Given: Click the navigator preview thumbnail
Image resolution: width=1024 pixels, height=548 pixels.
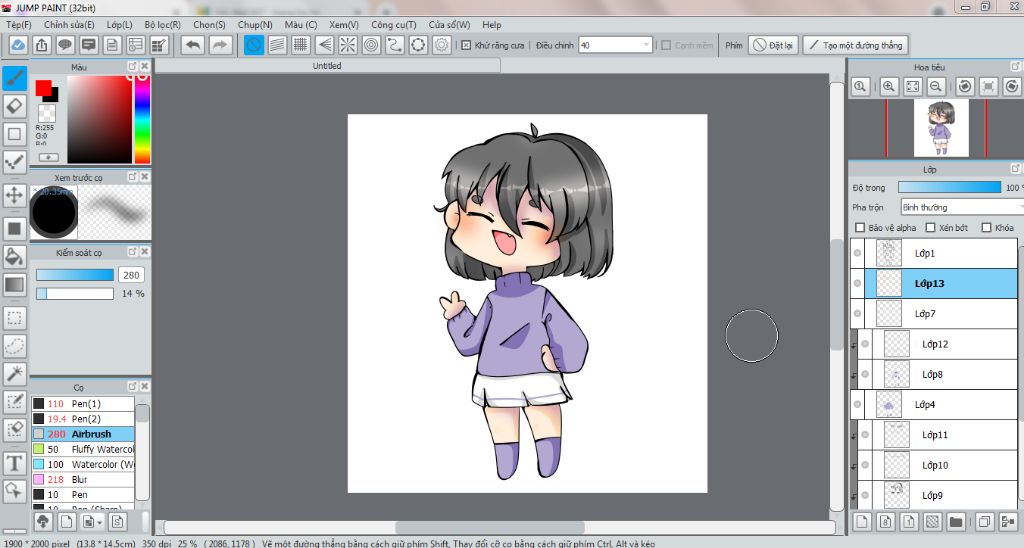Looking at the screenshot, I should tap(941, 128).
